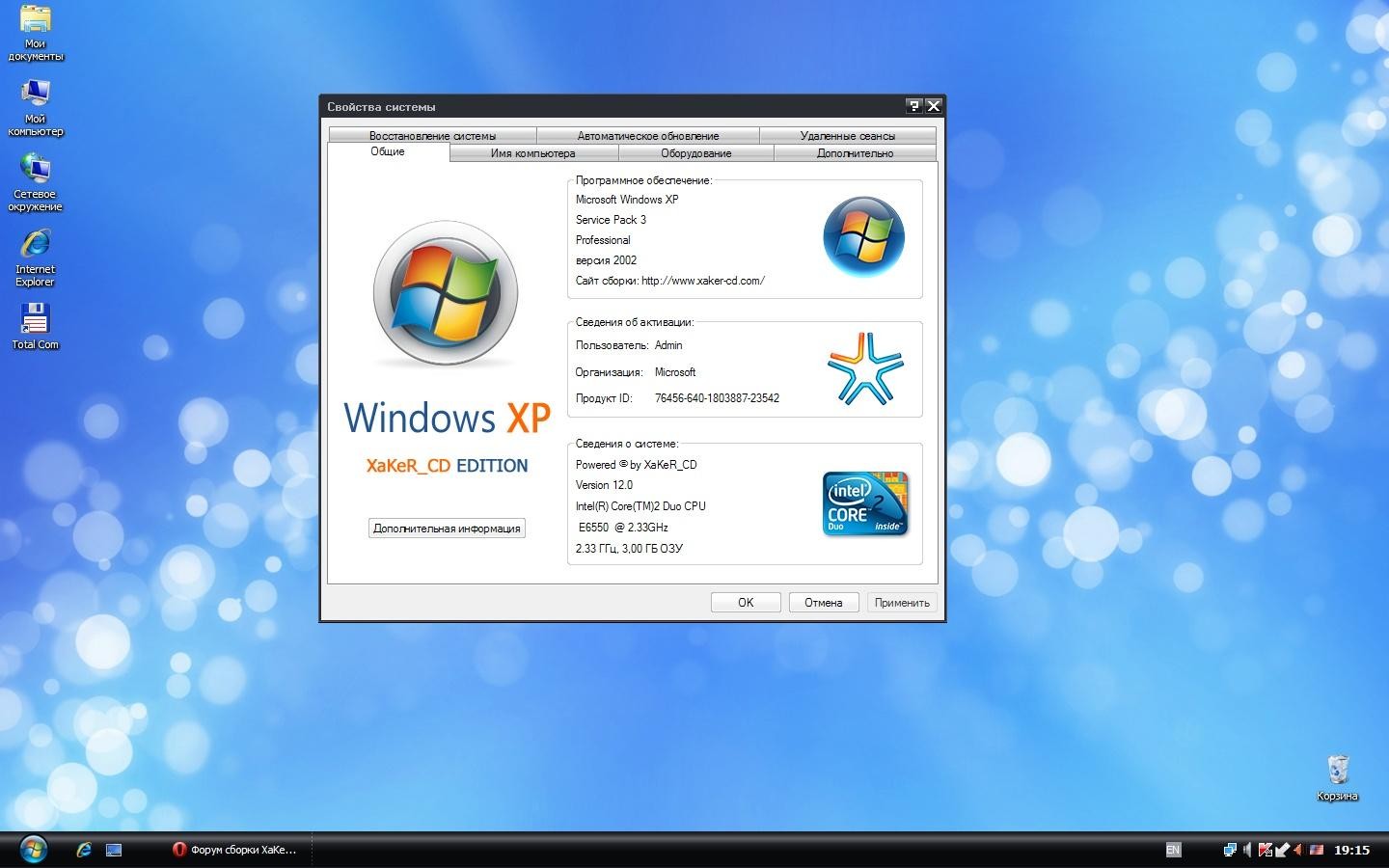This screenshot has width=1389, height=868.
Task: Click the Microsoft Windows XP text line
Action: (627, 200)
